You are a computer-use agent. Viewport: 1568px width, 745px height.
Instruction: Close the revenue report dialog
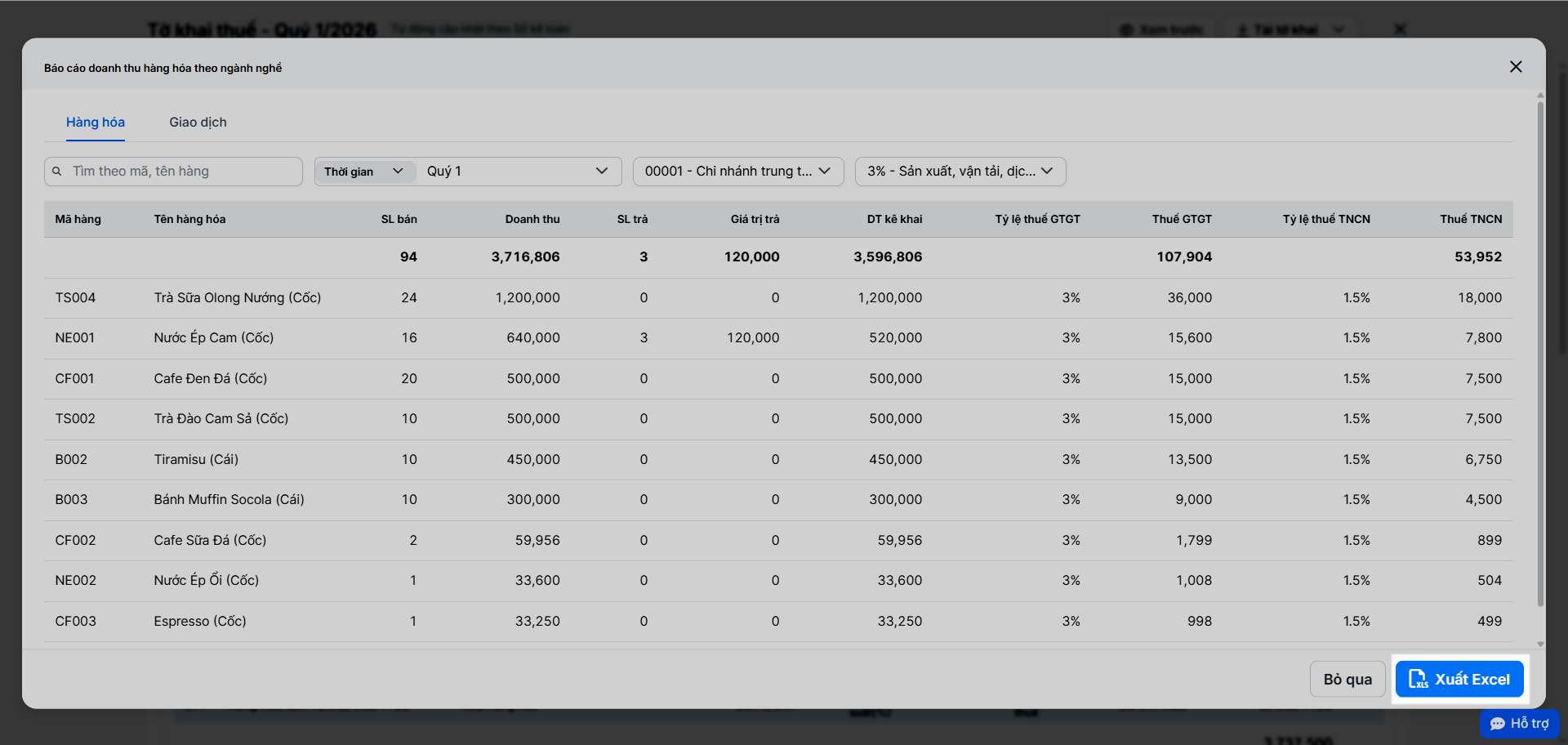[x=1516, y=67]
